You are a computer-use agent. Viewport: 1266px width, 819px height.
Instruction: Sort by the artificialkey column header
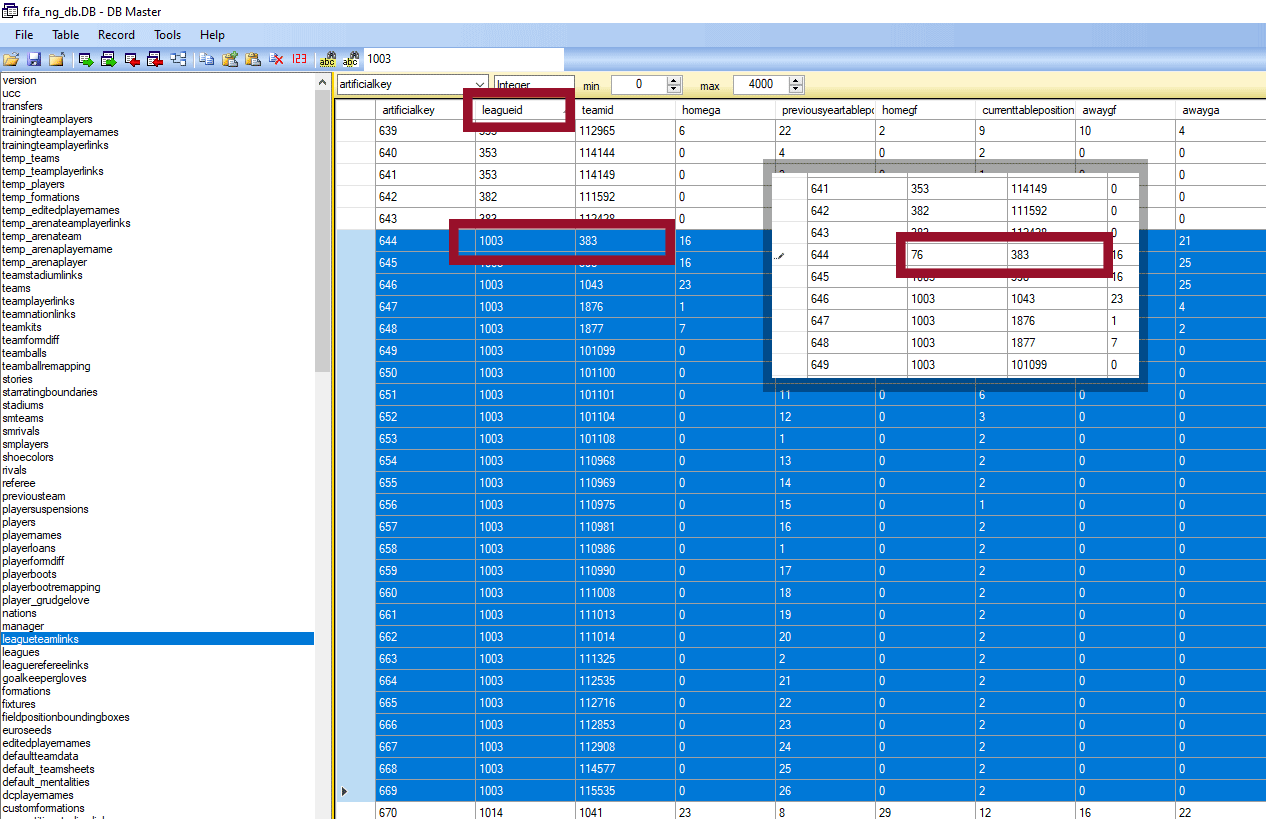point(425,109)
